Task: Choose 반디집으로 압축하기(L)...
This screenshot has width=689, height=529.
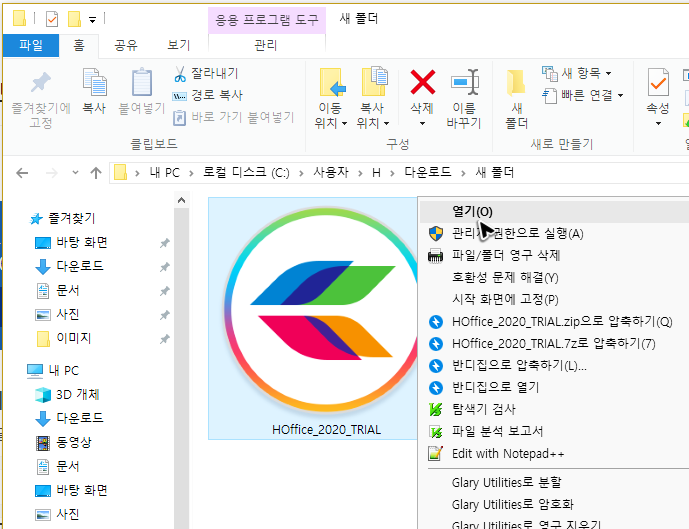Action: point(555,366)
